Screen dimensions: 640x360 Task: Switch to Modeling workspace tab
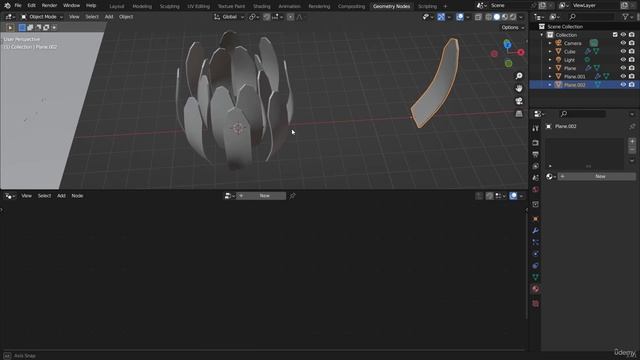pos(142,6)
